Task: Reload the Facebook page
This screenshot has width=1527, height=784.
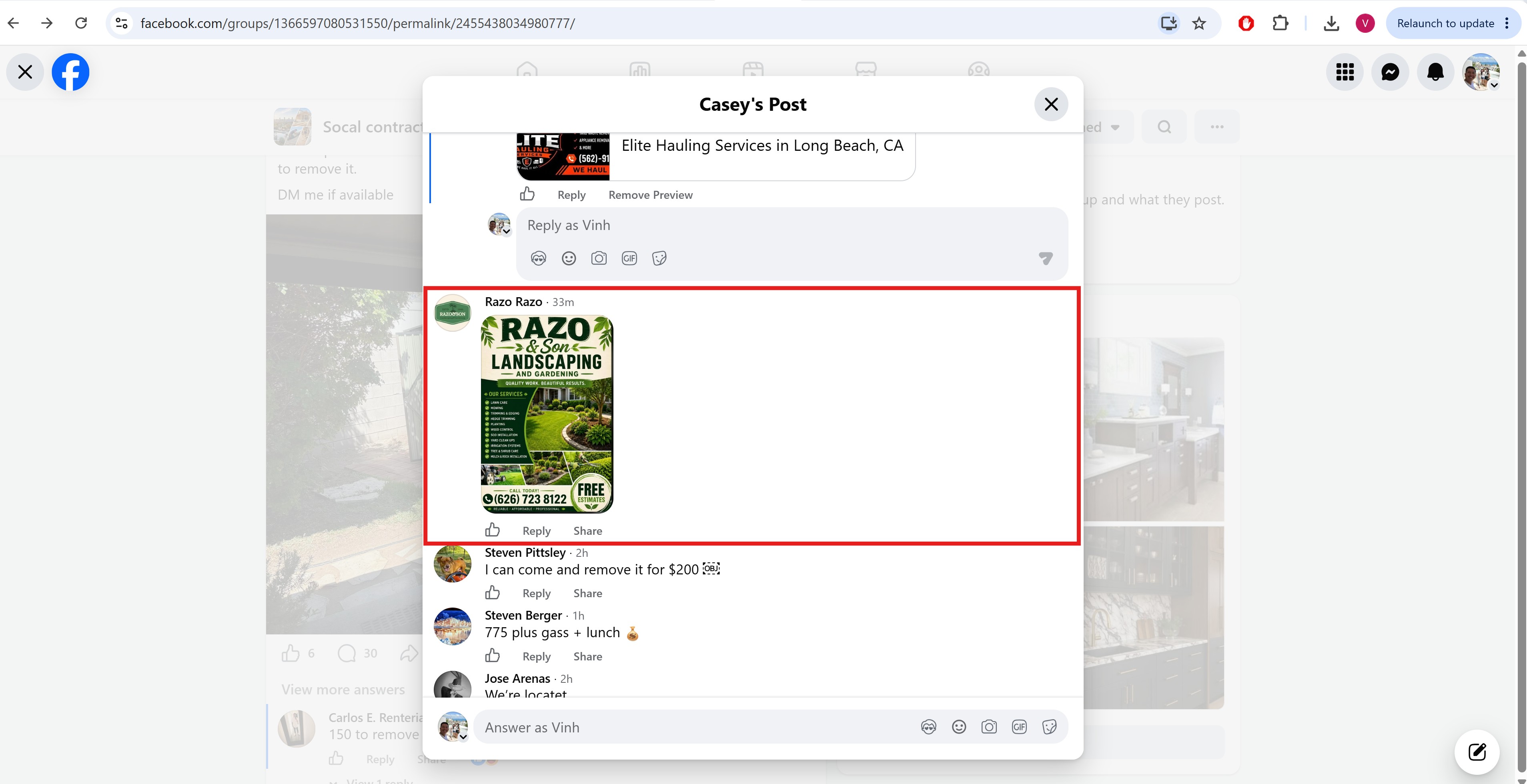Action: tap(81, 23)
